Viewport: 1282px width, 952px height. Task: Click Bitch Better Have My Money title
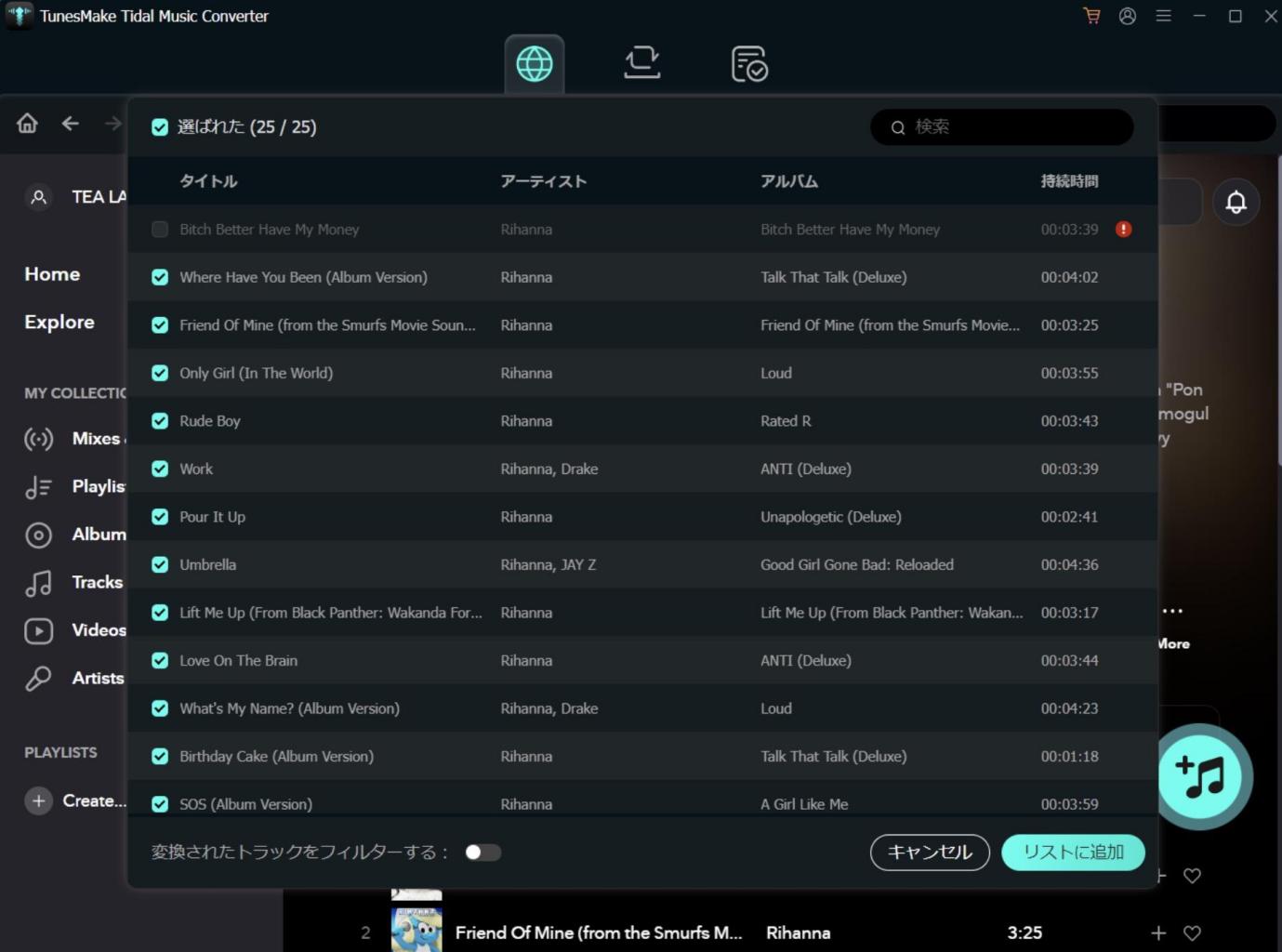pyautogui.click(x=269, y=230)
